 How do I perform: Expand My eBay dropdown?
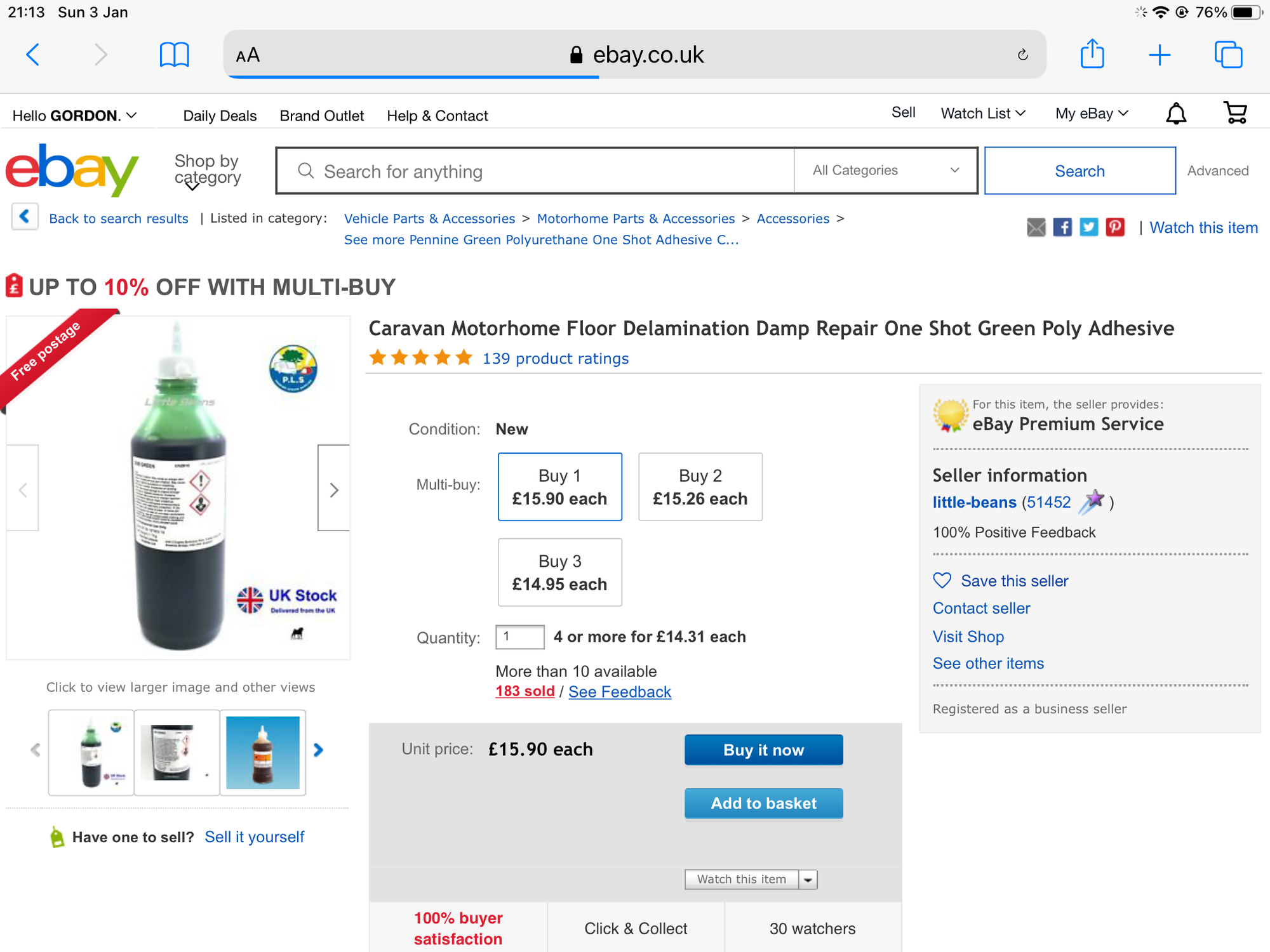pos(1091,114)
